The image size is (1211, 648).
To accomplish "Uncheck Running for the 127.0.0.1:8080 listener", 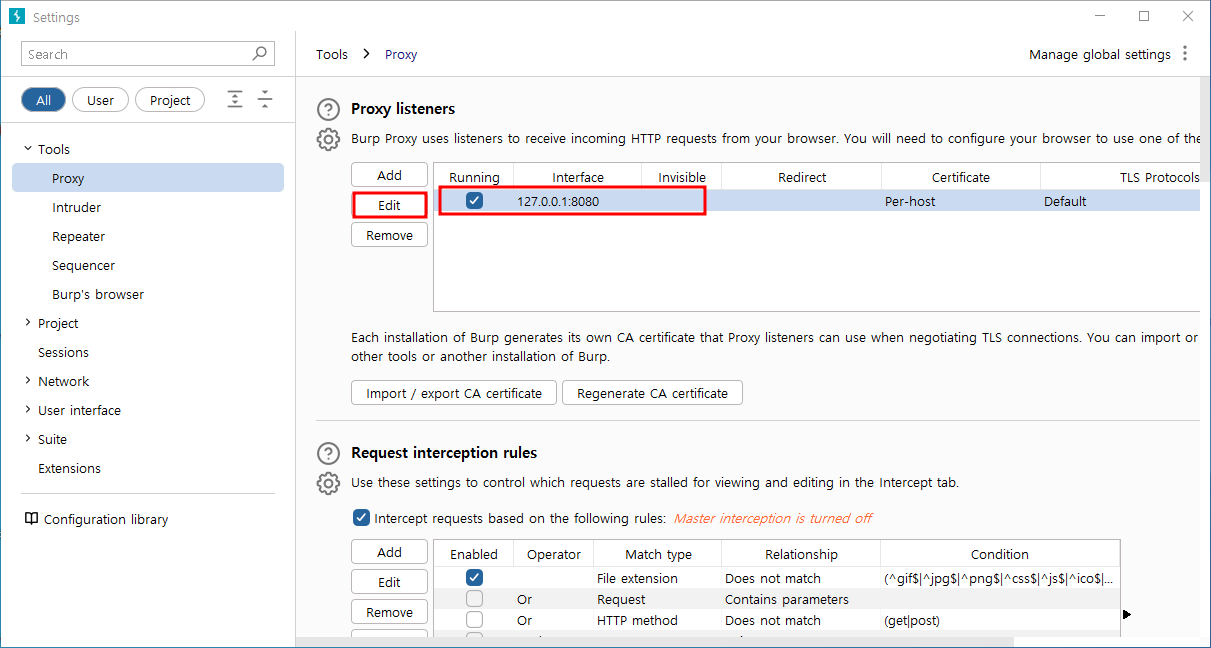I will [x=474, y=201].
